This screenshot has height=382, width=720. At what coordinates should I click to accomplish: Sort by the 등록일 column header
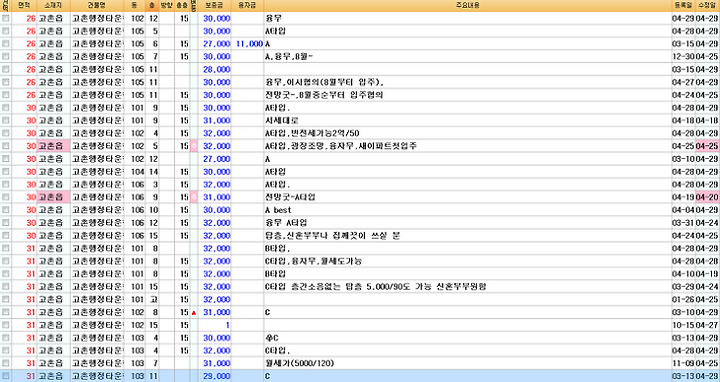[683, 6]
